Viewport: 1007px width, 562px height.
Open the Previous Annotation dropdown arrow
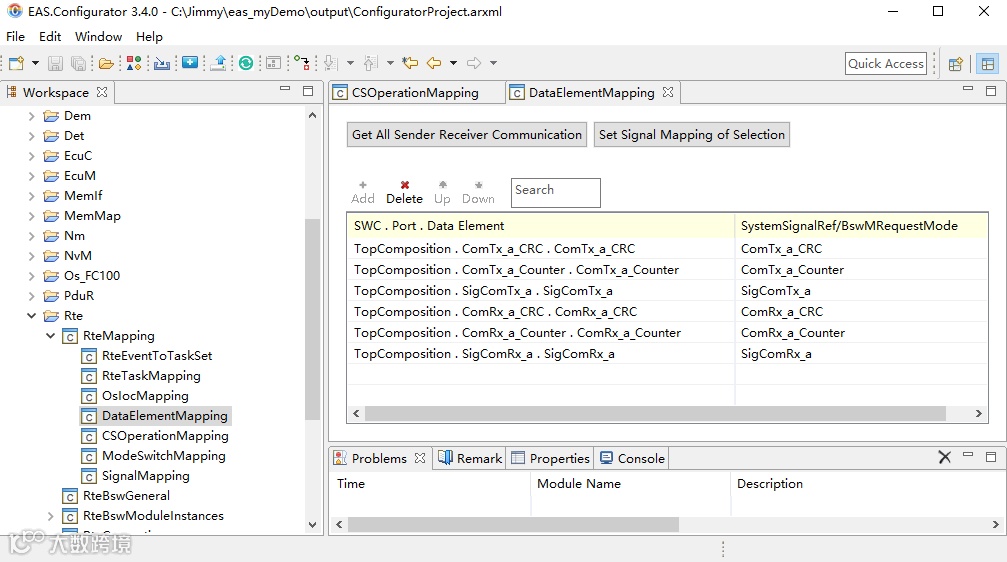(390, 63)
